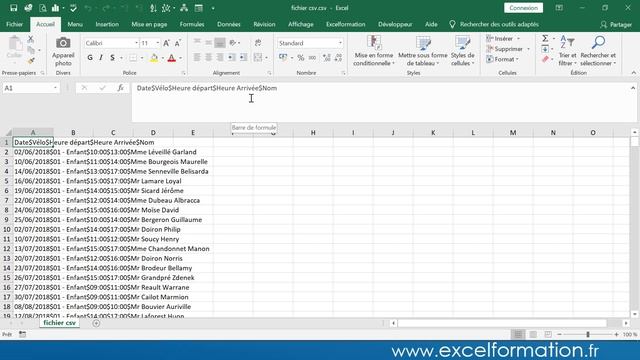Click the borders icon in Police group

point(133,58)
